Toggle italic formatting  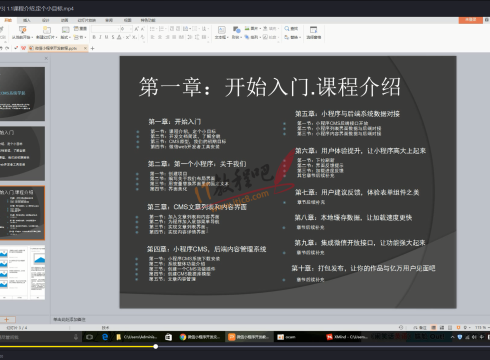coord(100,37)
